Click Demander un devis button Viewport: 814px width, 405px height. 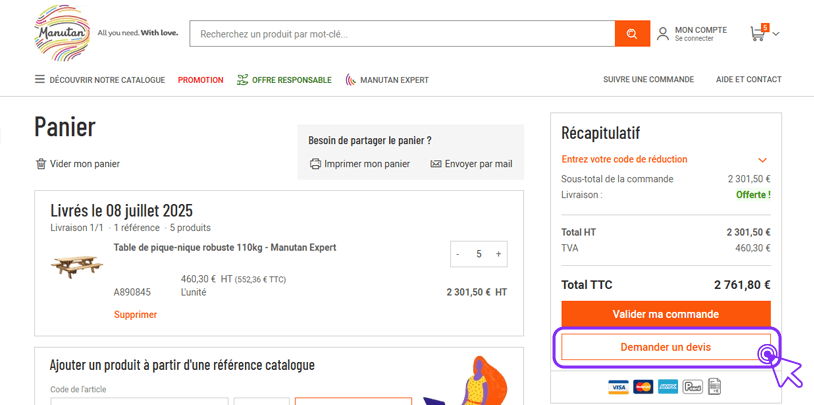coord(666,347)
